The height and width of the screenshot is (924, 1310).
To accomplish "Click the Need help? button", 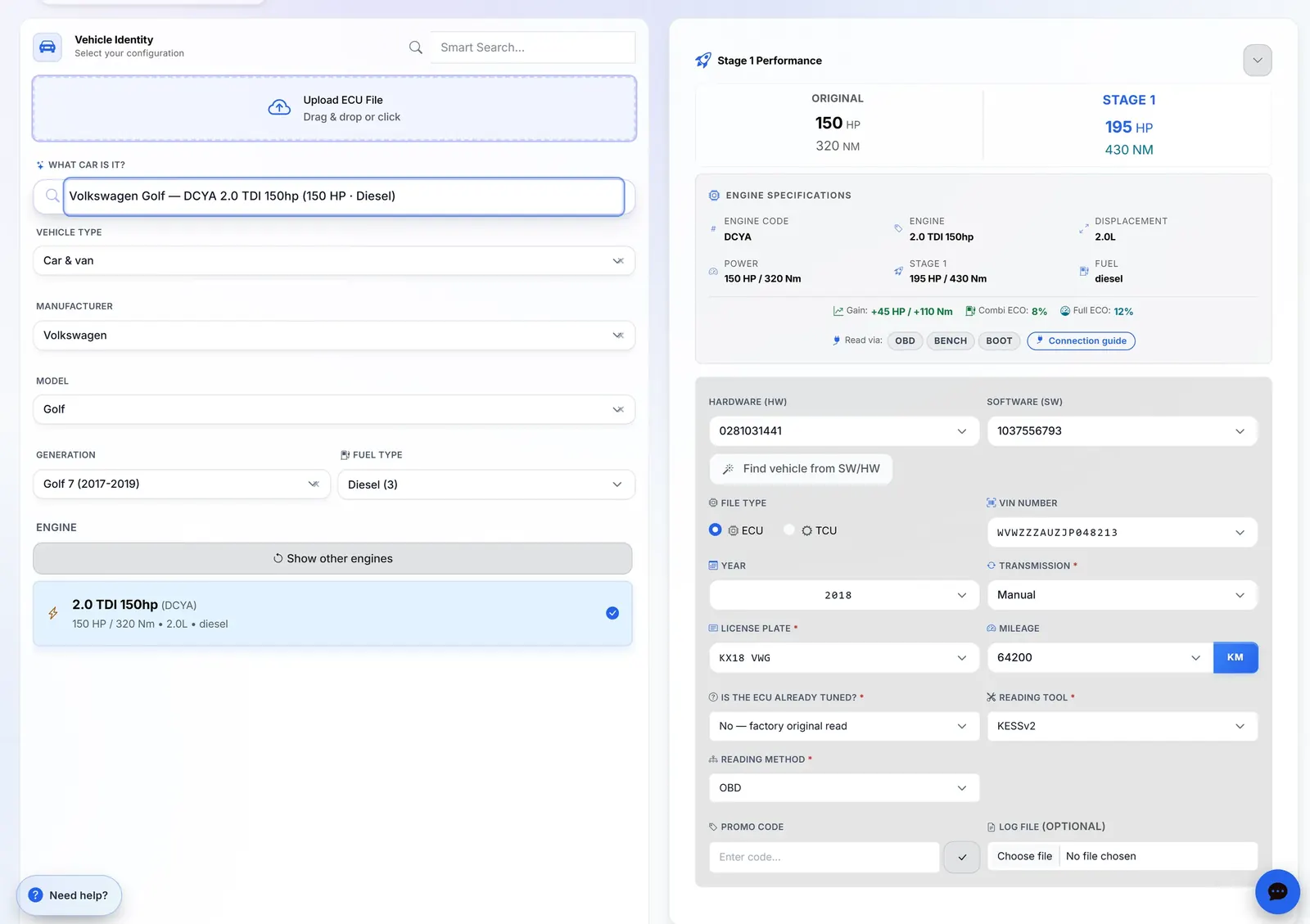I will pyautogui.click(x=69, y=895).
